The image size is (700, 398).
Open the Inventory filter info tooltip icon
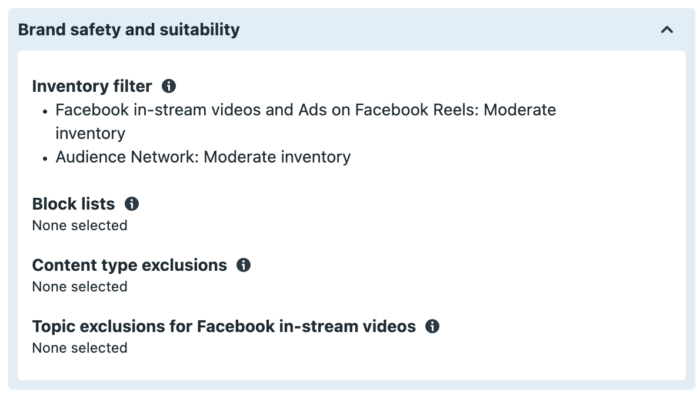(x=169, y=86)
